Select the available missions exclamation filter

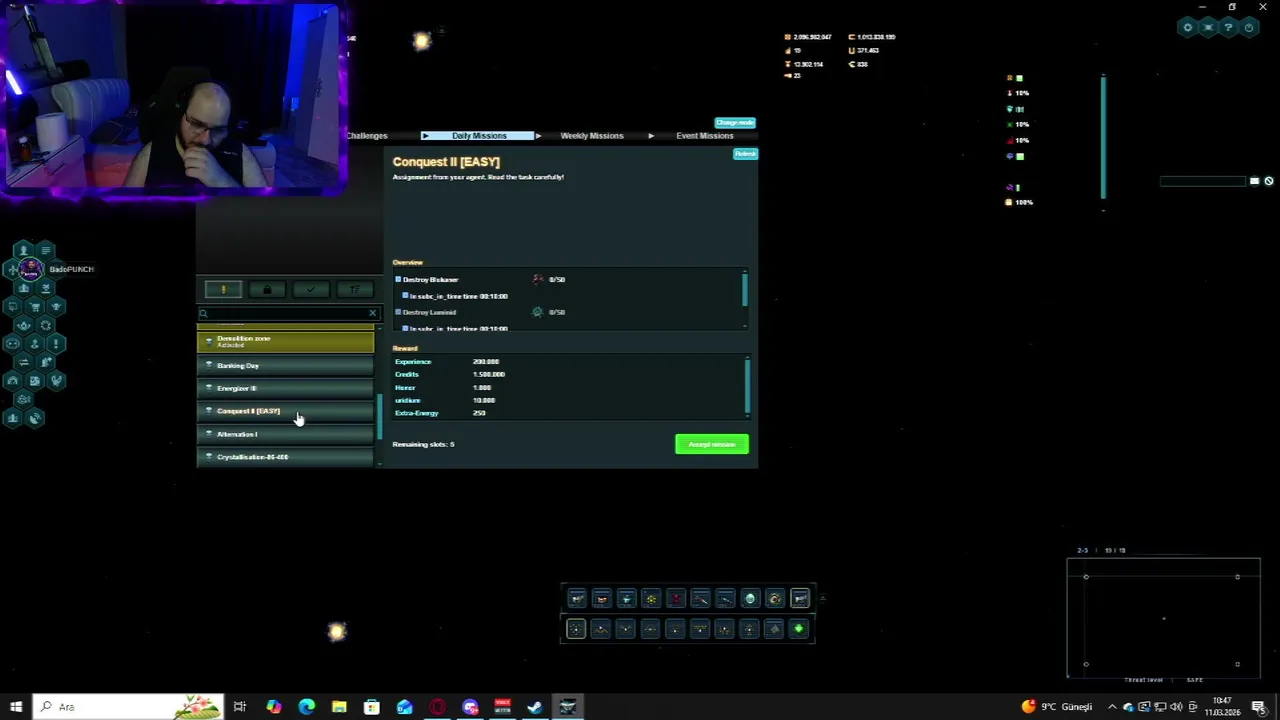coord(223,290)
